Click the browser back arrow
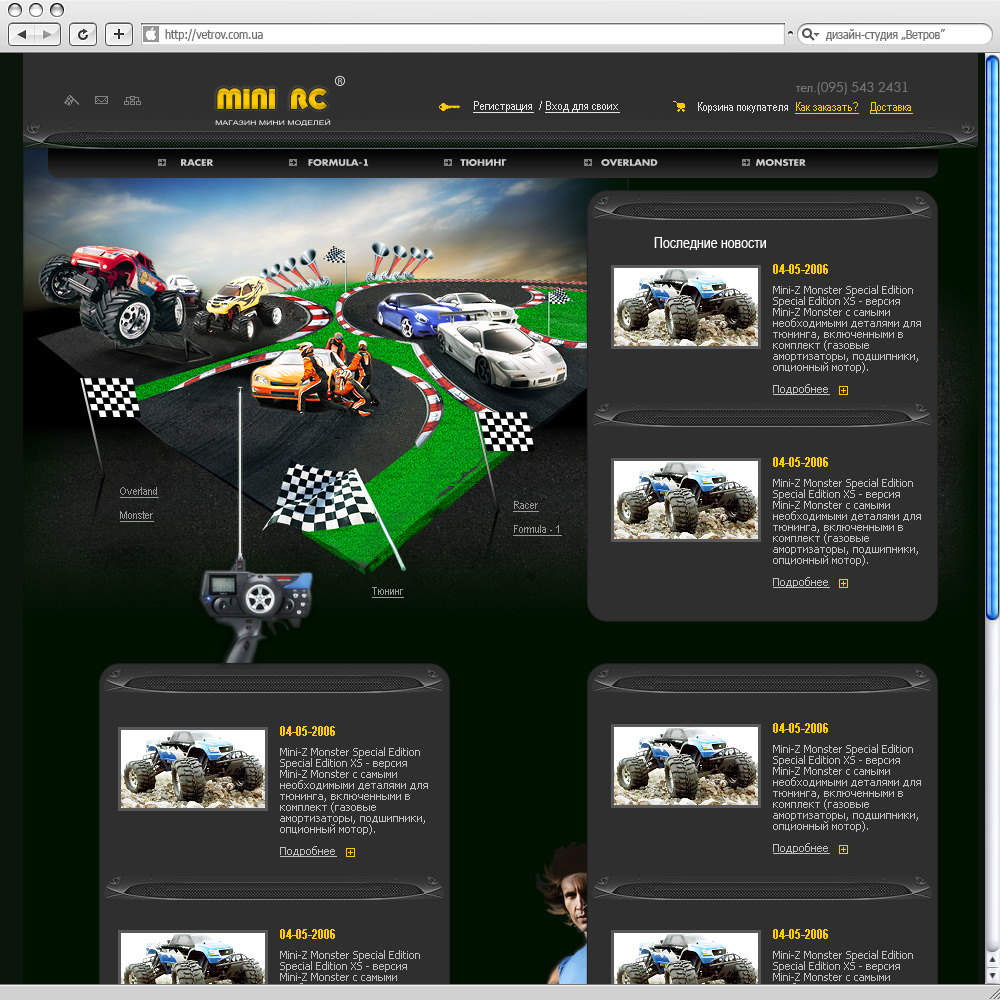 pos(24,34)
